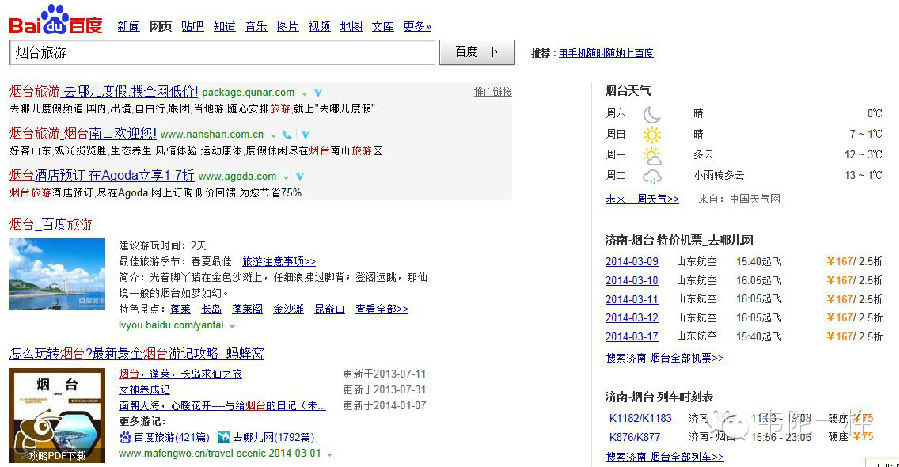
Task: Open the 地图 tab
Action: pyautogui.click(x=351, y=26)
